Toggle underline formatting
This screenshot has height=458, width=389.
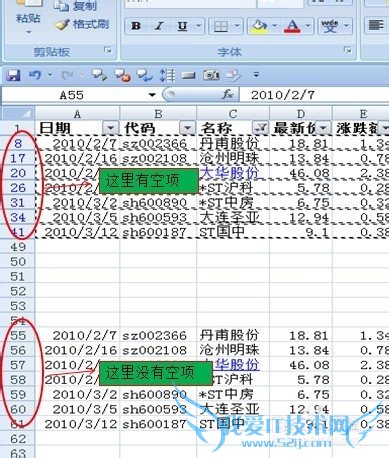coord(182,26)
